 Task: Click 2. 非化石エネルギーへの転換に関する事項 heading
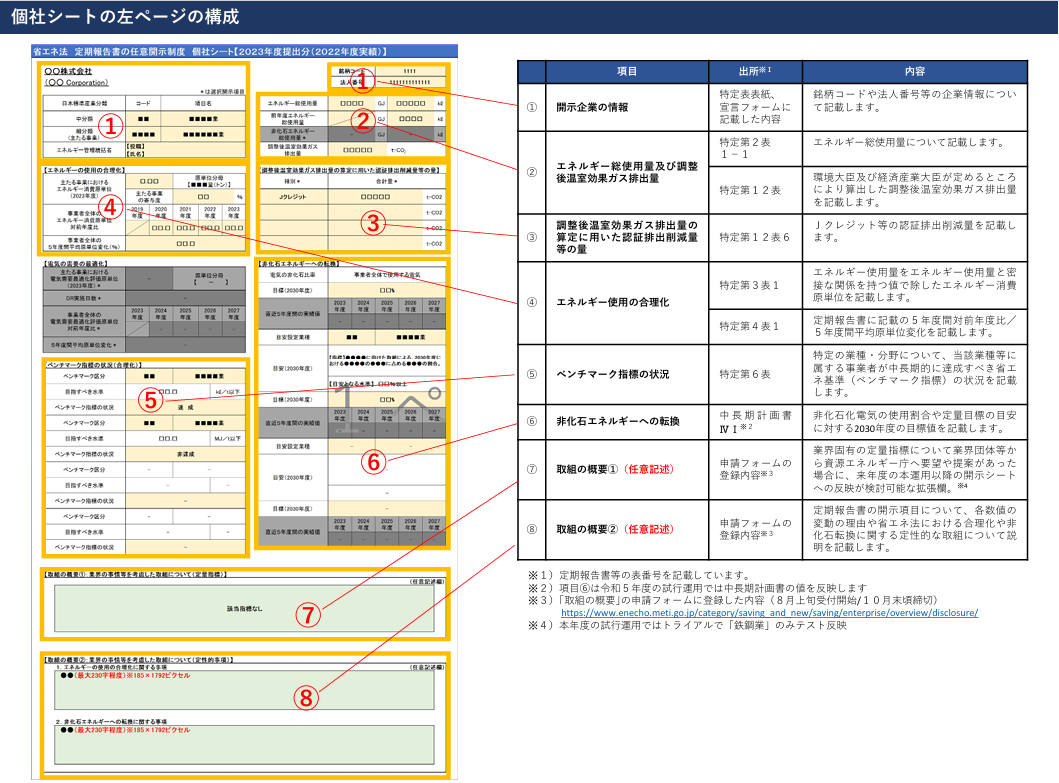[x=111, y=722]
